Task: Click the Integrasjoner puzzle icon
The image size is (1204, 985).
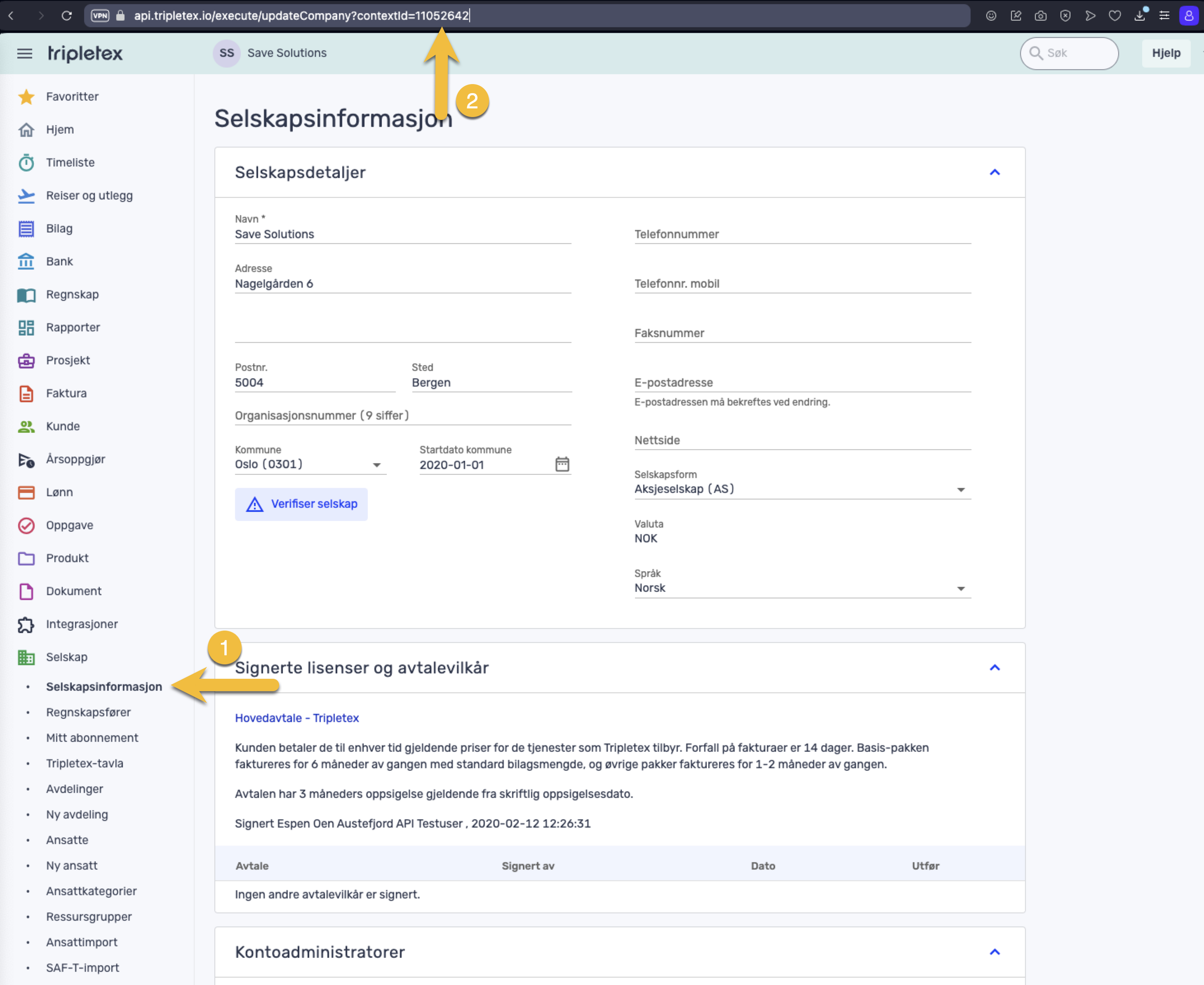Action: click(26, 625)
